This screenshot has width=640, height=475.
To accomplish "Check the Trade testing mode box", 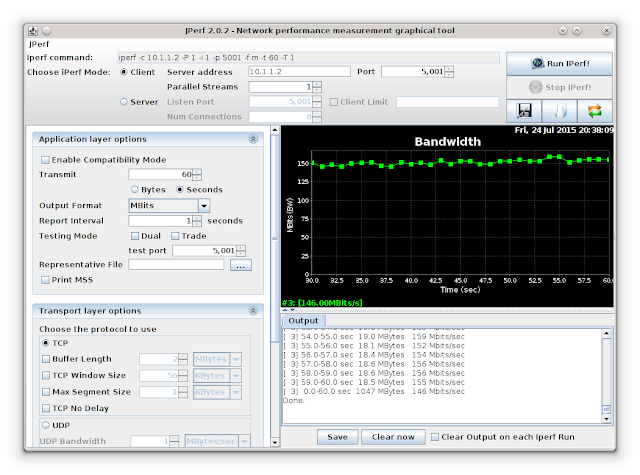I will point(175,236).
